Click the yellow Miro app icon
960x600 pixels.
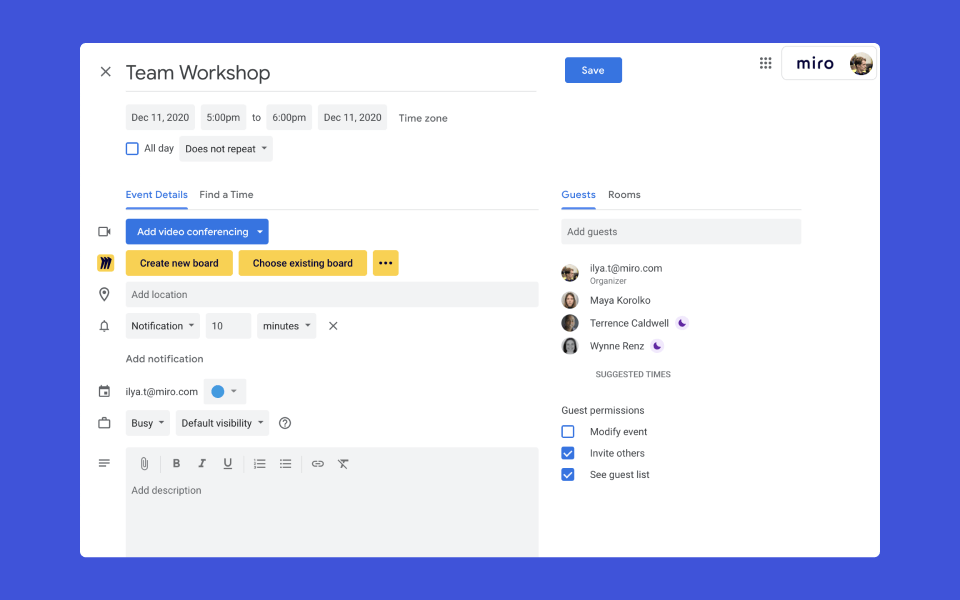[x=105, y=263]
